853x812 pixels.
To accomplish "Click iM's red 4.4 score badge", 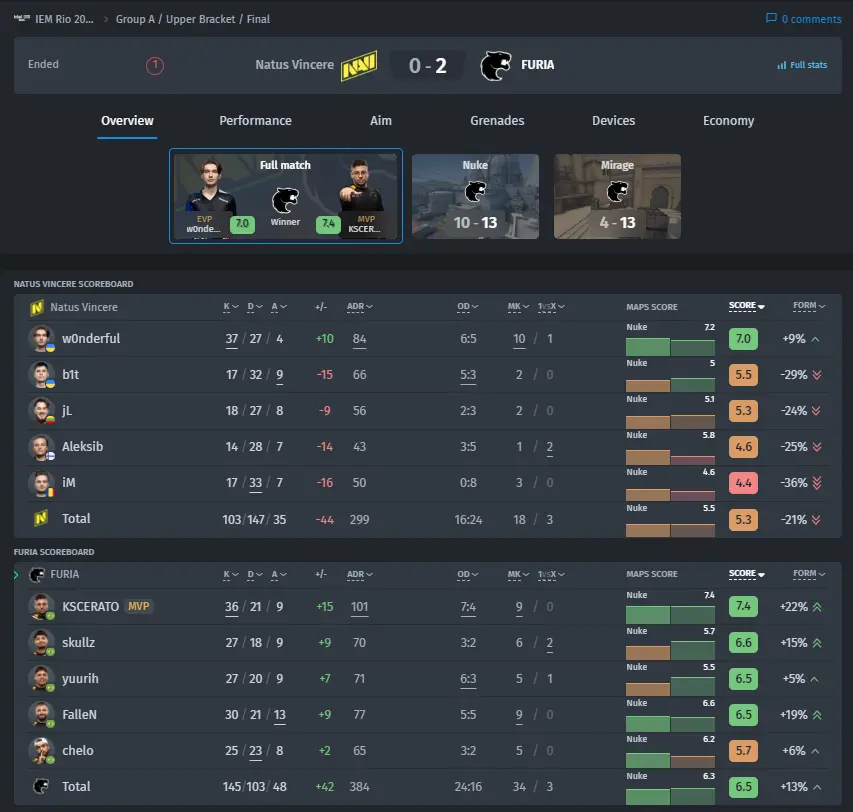I will pos(743,482).
